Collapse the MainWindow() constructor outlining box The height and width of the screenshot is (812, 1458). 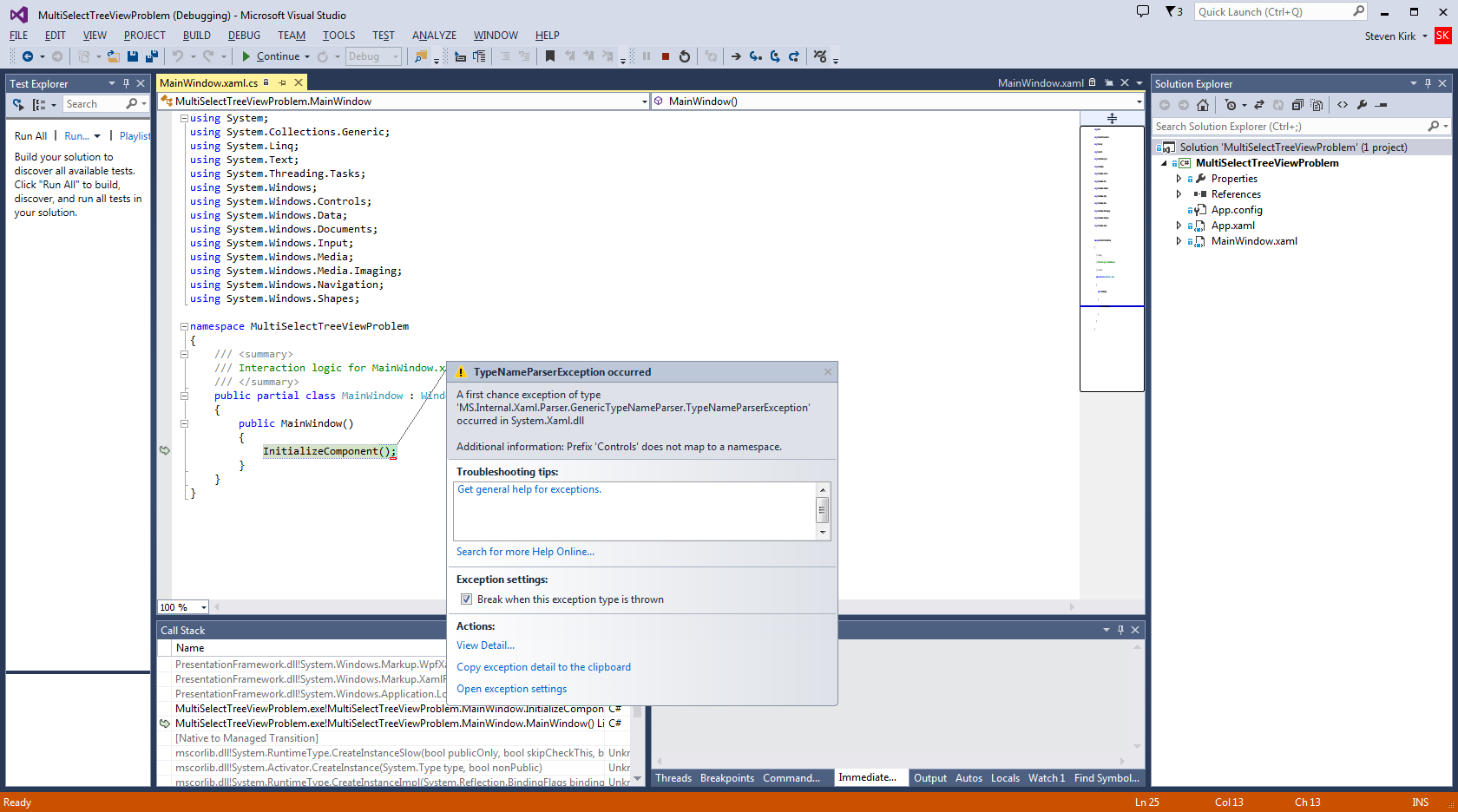pos(184,423)
